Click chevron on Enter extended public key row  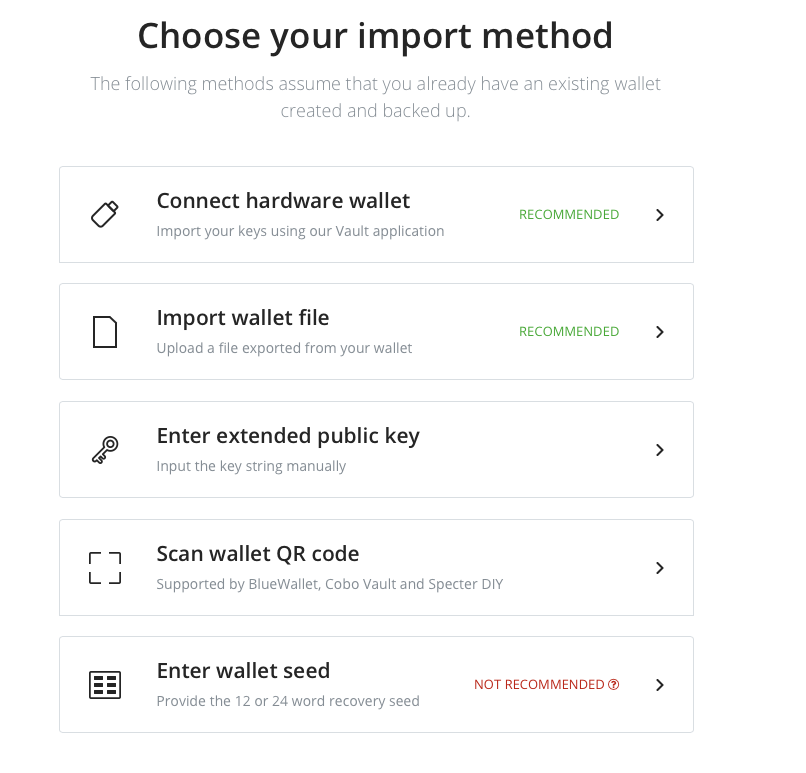tap(660, 450)
